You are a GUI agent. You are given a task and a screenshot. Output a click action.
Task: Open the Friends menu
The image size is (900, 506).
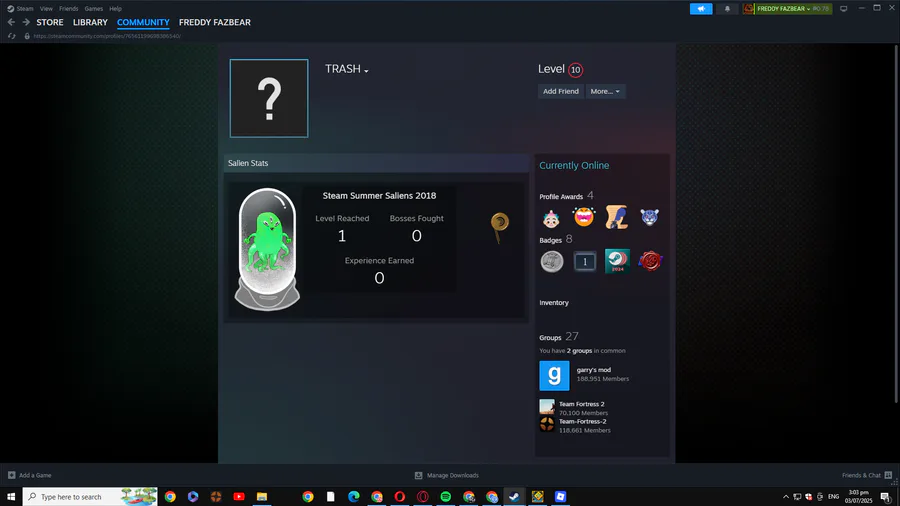pos(68,9)
